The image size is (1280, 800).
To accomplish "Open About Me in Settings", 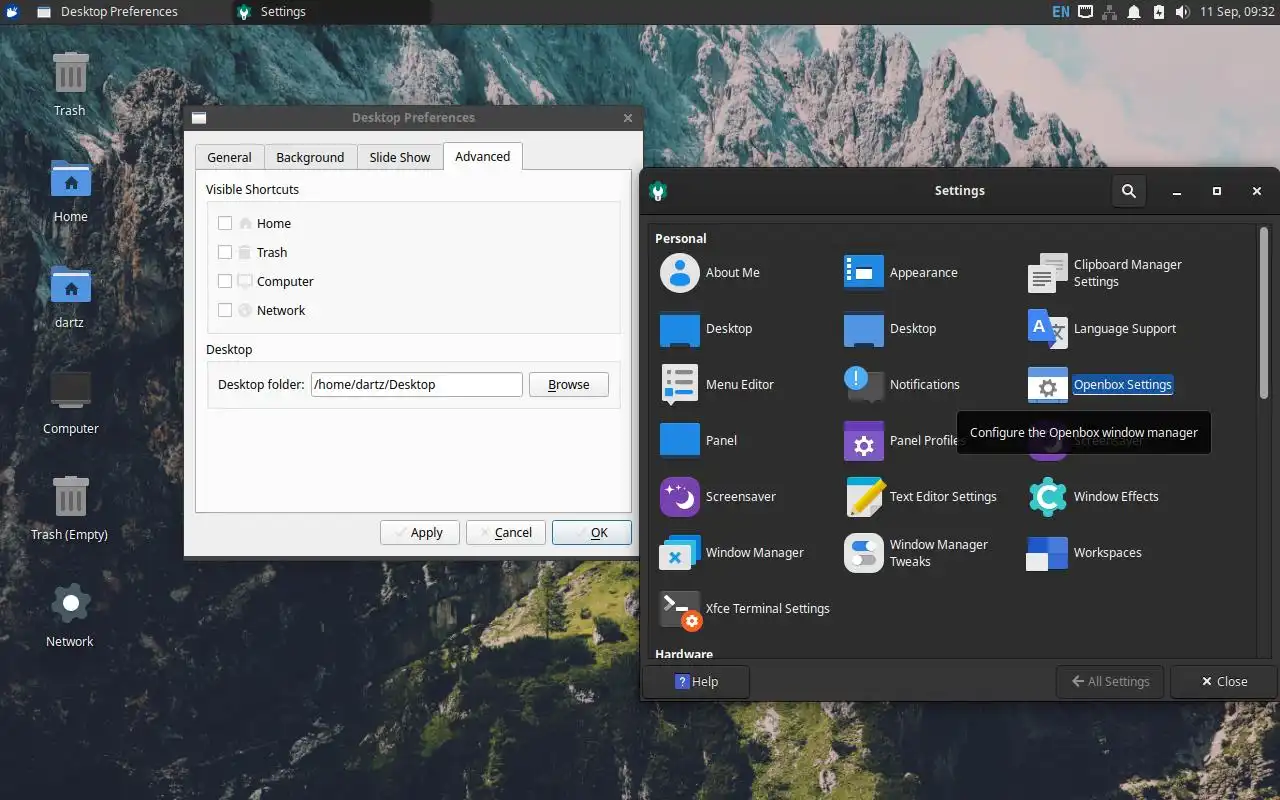I will point(708,272).
